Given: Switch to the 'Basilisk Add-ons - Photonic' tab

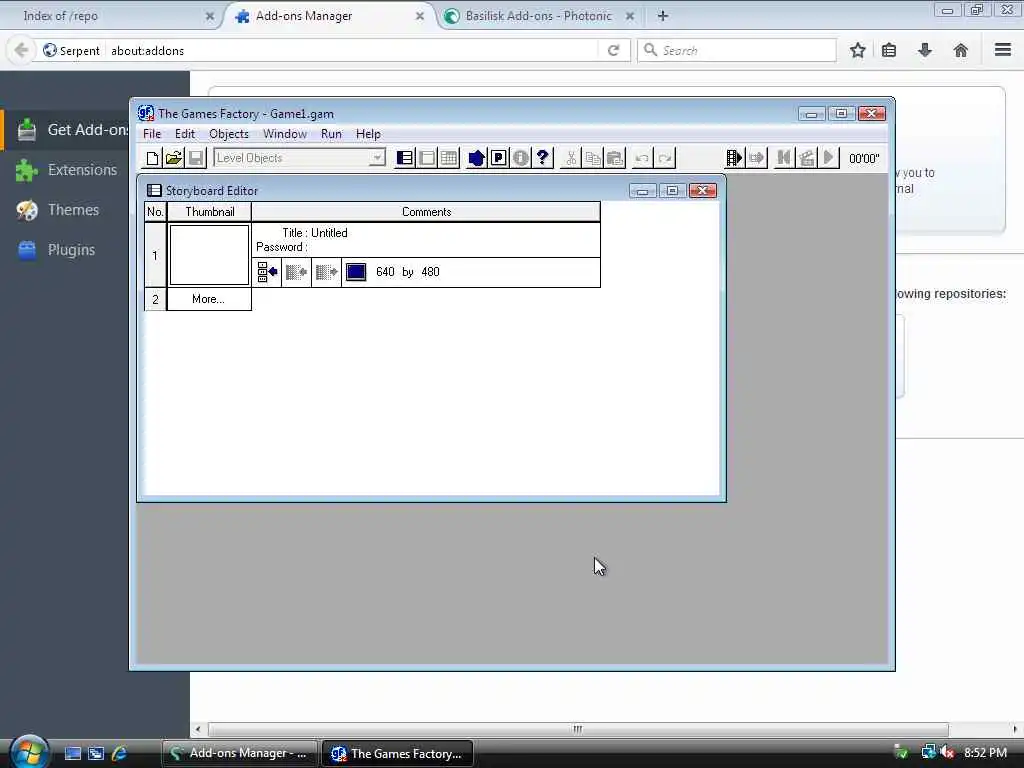Looking at the screenshot, I should tap(538, 16).
